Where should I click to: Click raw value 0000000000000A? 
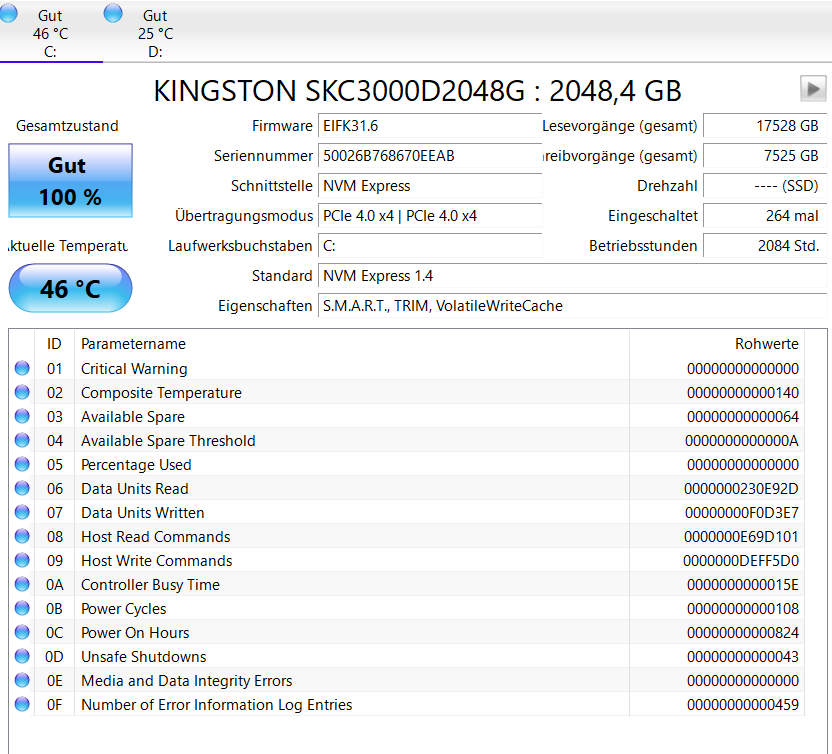742,441
